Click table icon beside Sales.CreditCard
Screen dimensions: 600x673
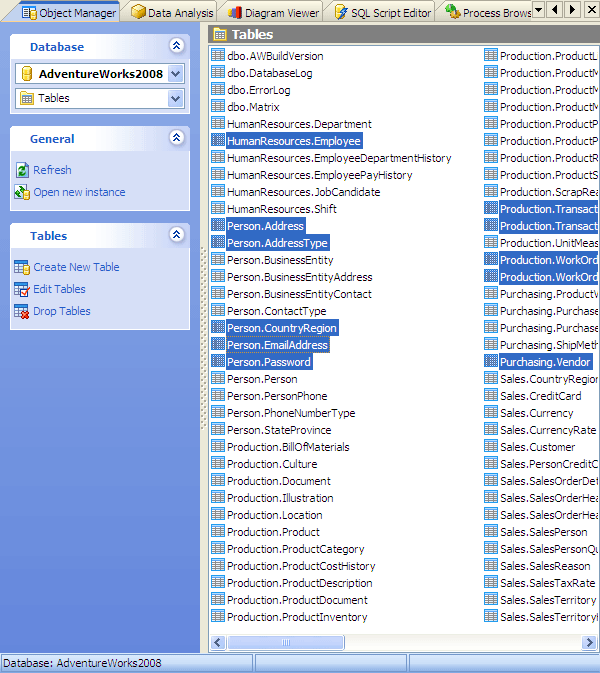point(491,396)
